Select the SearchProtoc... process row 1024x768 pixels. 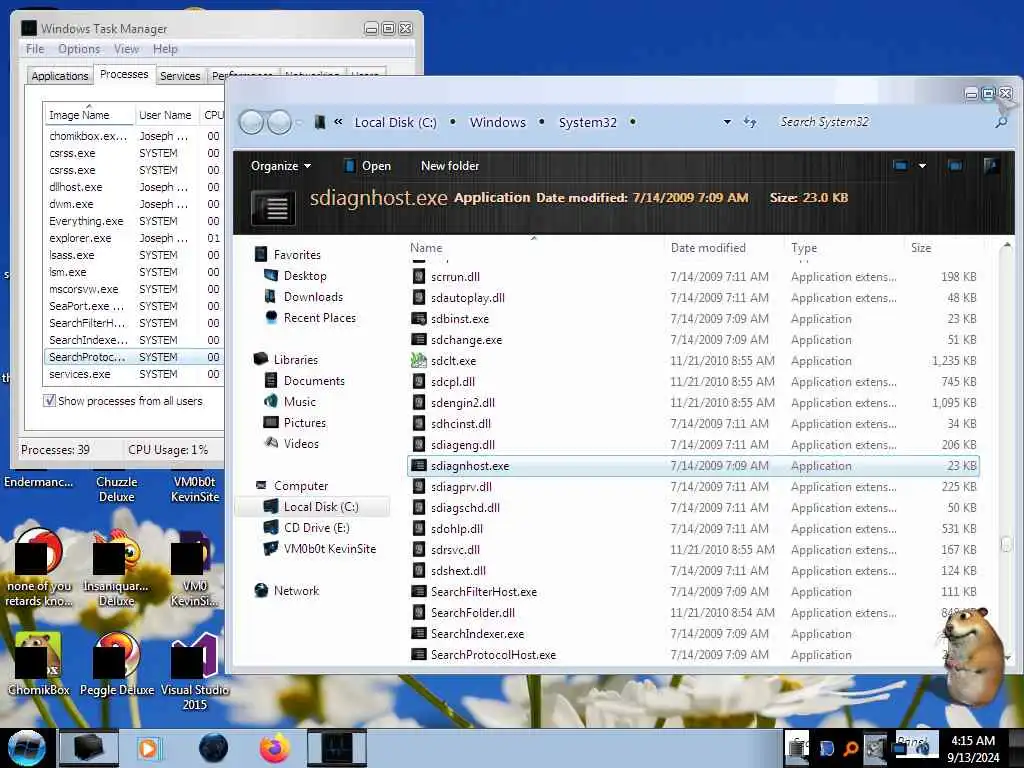133,357
